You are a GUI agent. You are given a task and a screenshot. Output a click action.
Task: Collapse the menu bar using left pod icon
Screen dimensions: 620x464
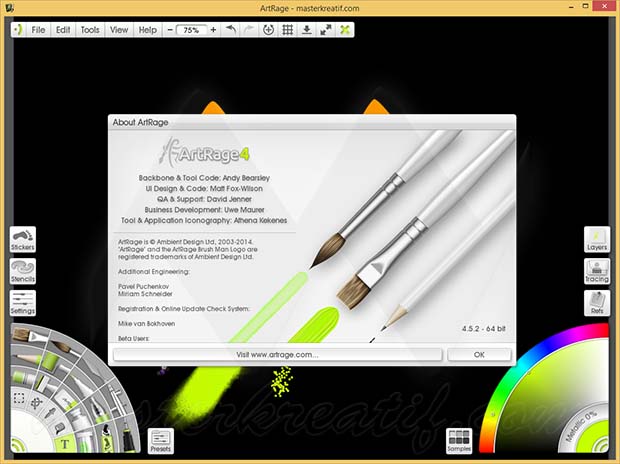click(x=18, y=30)
